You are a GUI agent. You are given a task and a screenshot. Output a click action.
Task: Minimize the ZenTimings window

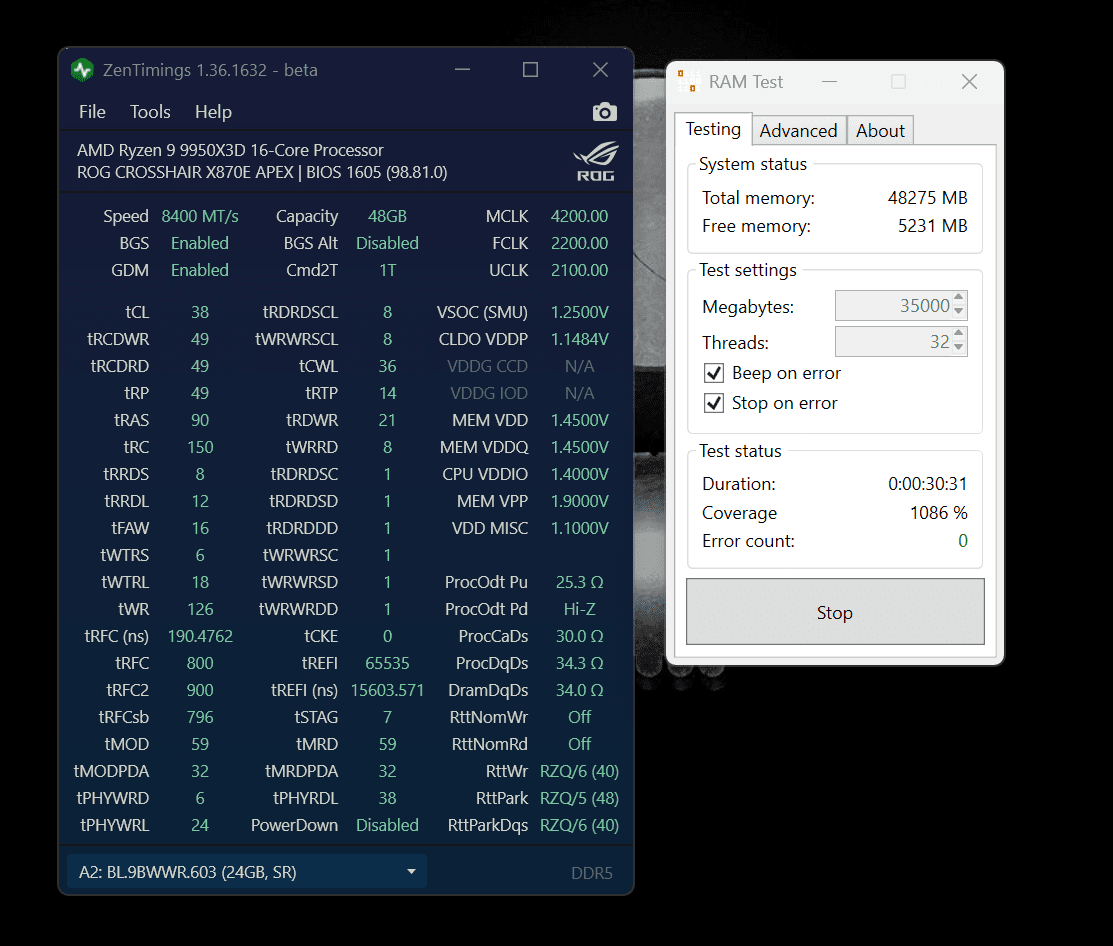(463, 70)
